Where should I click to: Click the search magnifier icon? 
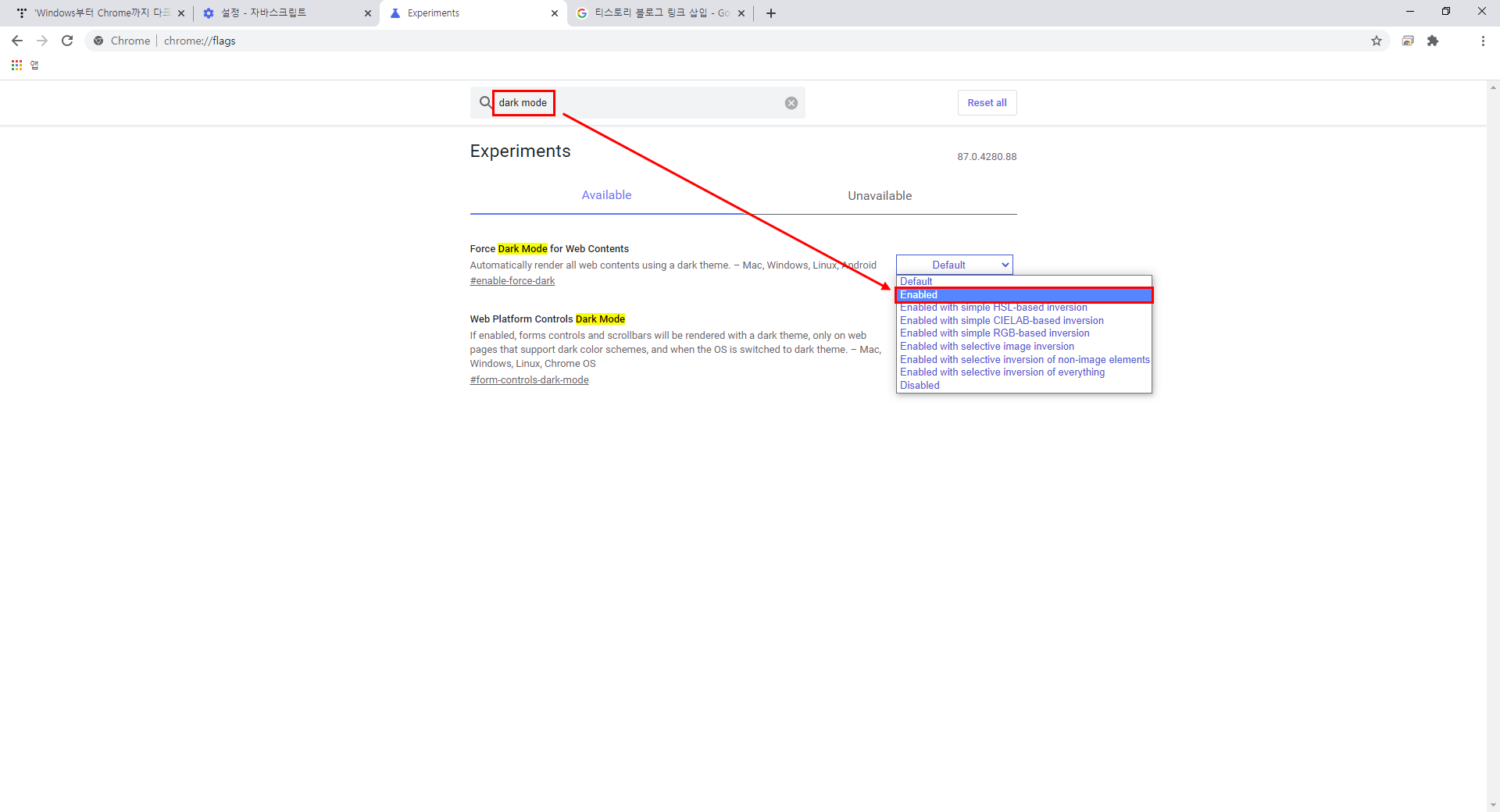(x=485, y=102)
